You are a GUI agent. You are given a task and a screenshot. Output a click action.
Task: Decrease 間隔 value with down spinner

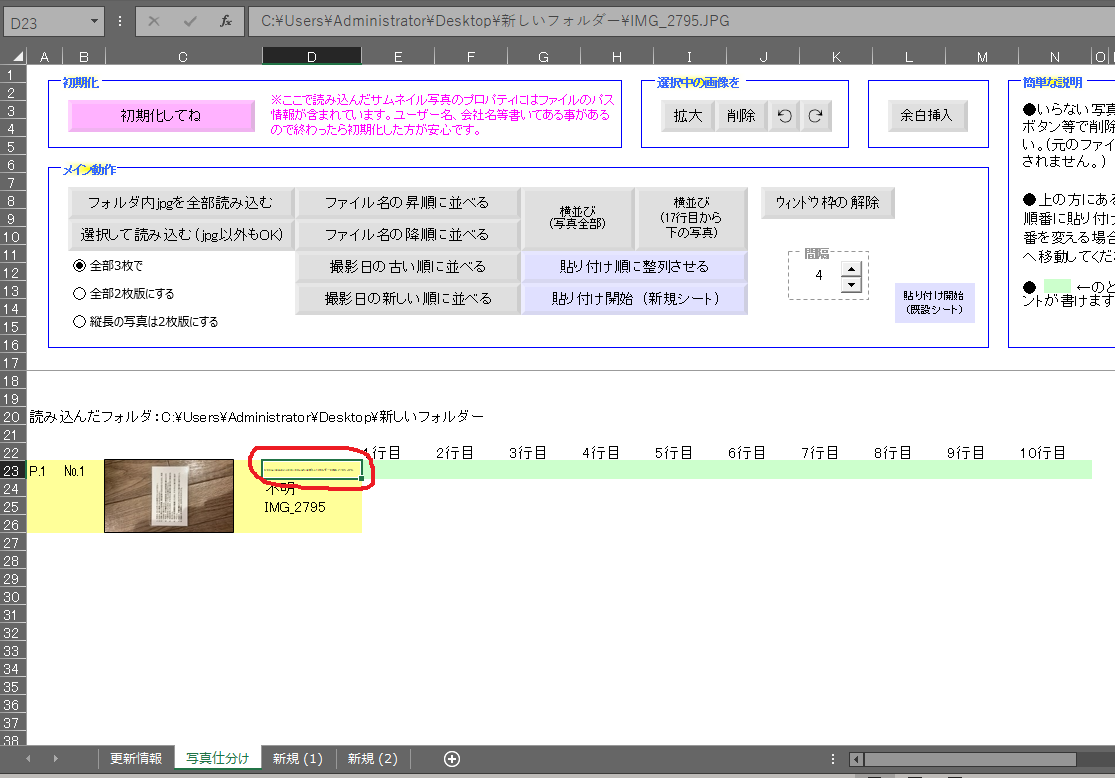[x=851, y=284]
